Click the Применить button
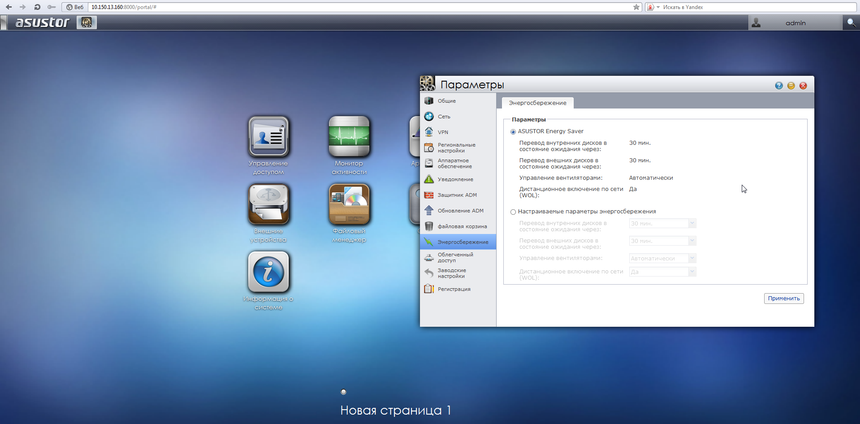The image size is (860, 424). click(784, 298)
